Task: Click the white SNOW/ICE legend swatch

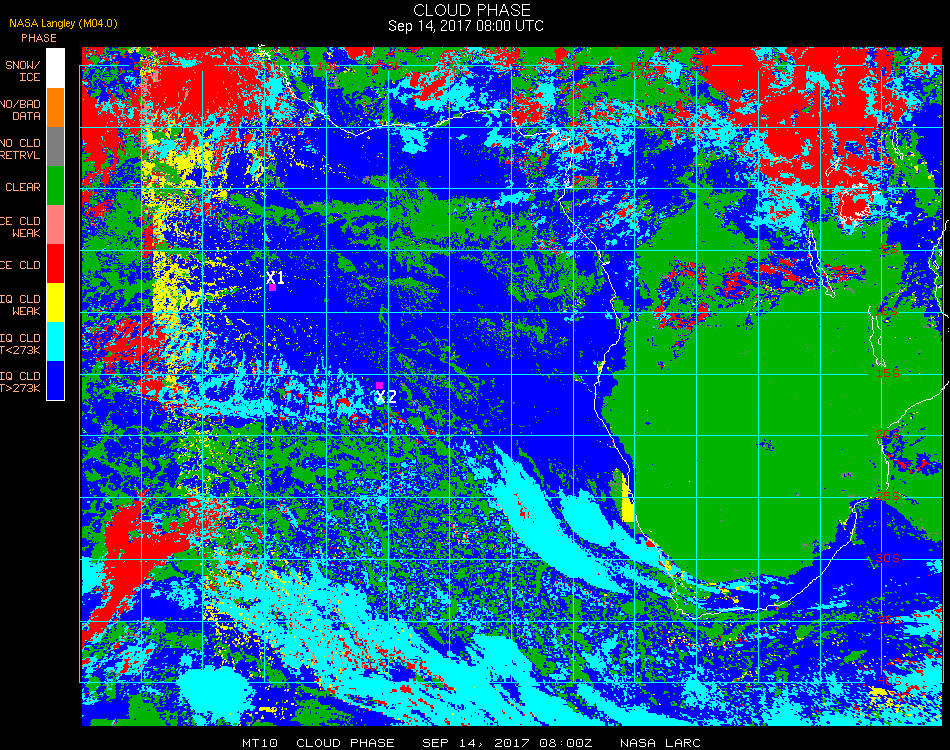Action: pyautogui.click(x=55, y=68)
